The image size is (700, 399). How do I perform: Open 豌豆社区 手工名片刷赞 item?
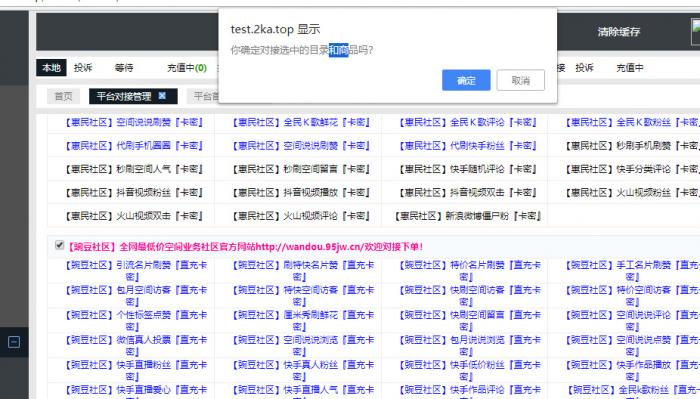click(x=632, y=270)
